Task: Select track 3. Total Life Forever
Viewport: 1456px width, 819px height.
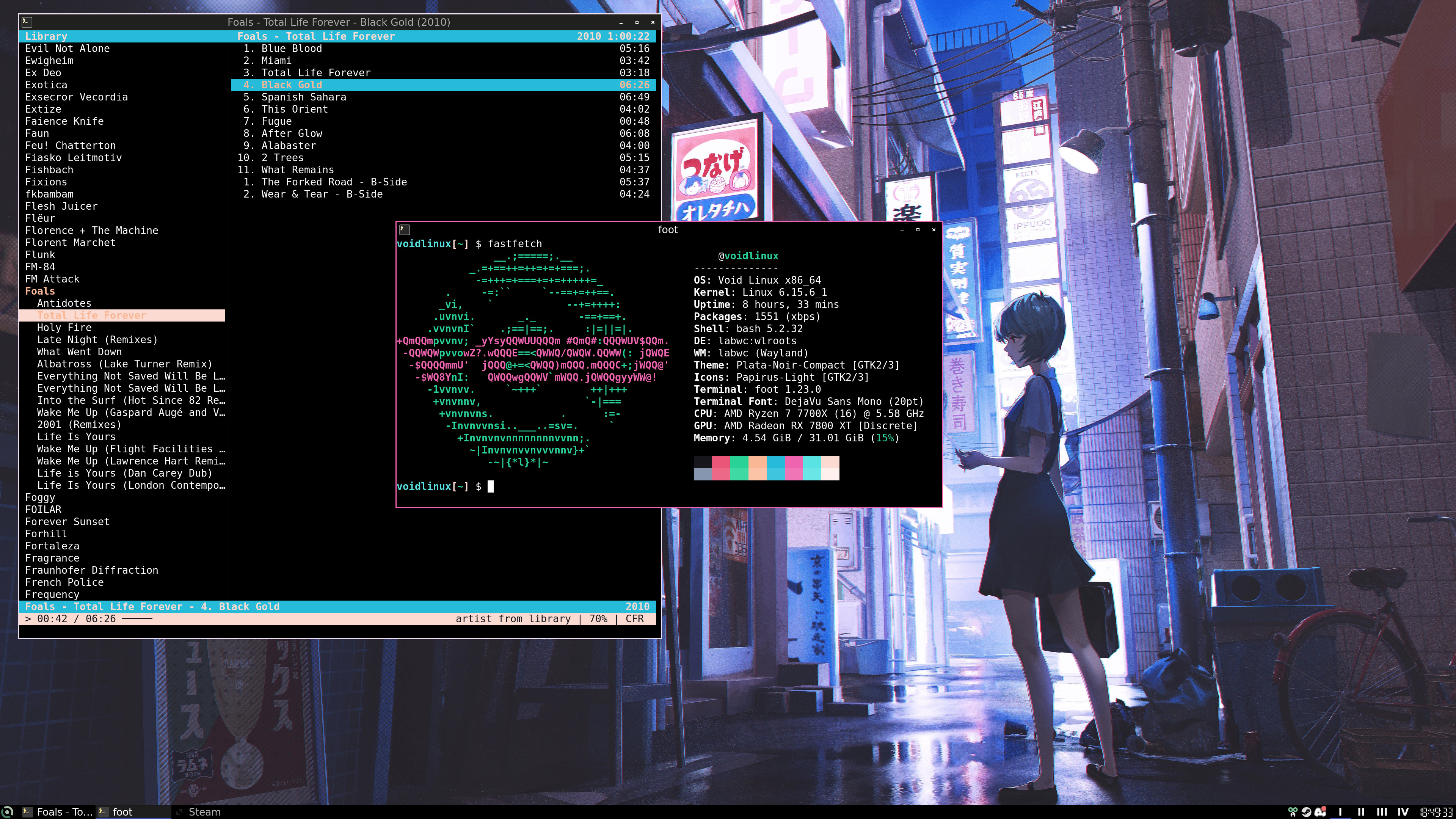Action: tap(443, 73)
